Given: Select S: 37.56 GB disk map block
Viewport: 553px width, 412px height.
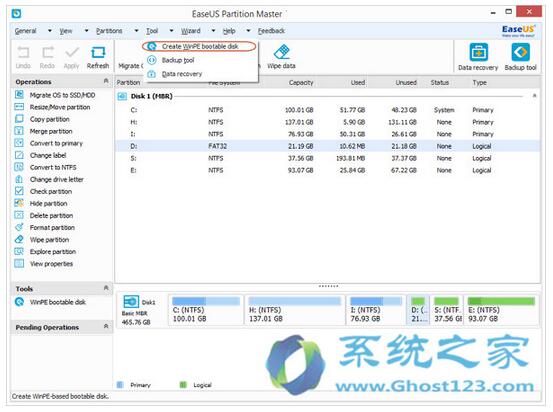Looking at the screenshot, I should pos(447,310).
